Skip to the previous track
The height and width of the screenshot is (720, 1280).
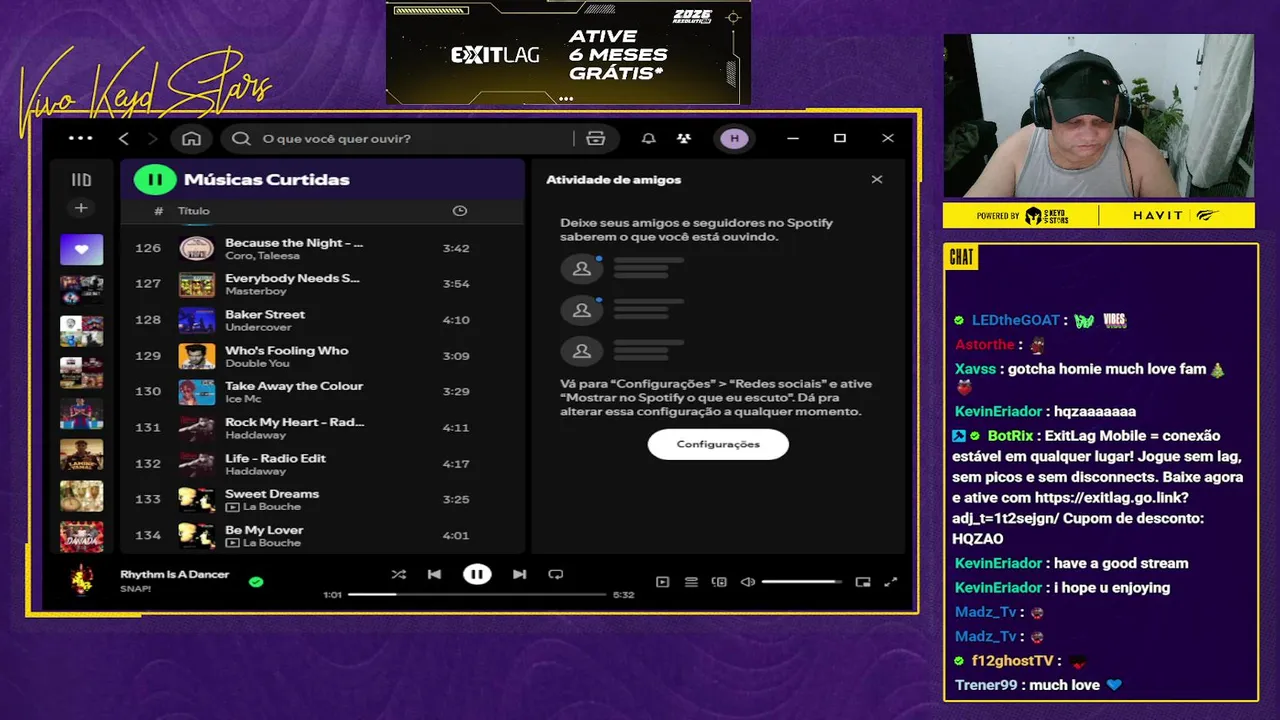[434, 574]
